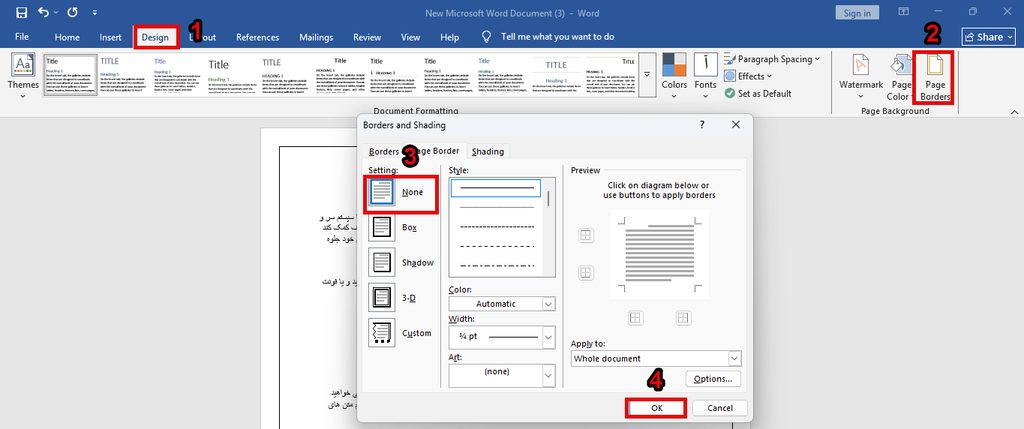1024x429 pixels.
Task: Click the Sign in button
Action: click(857, 13)
